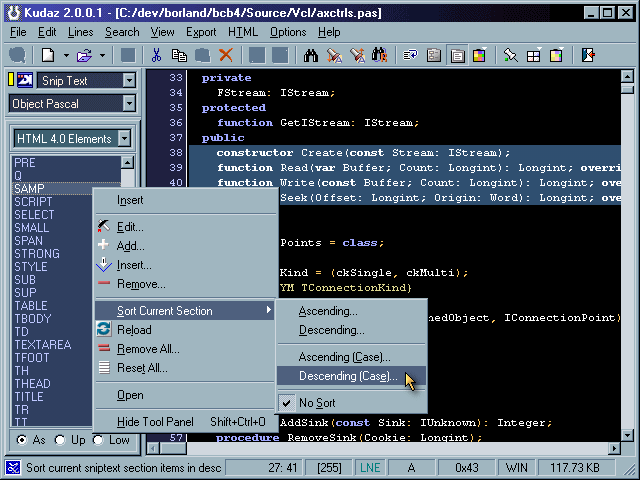Open the Lines menu
The image size is (640, 480).
[x=80, y=32]
